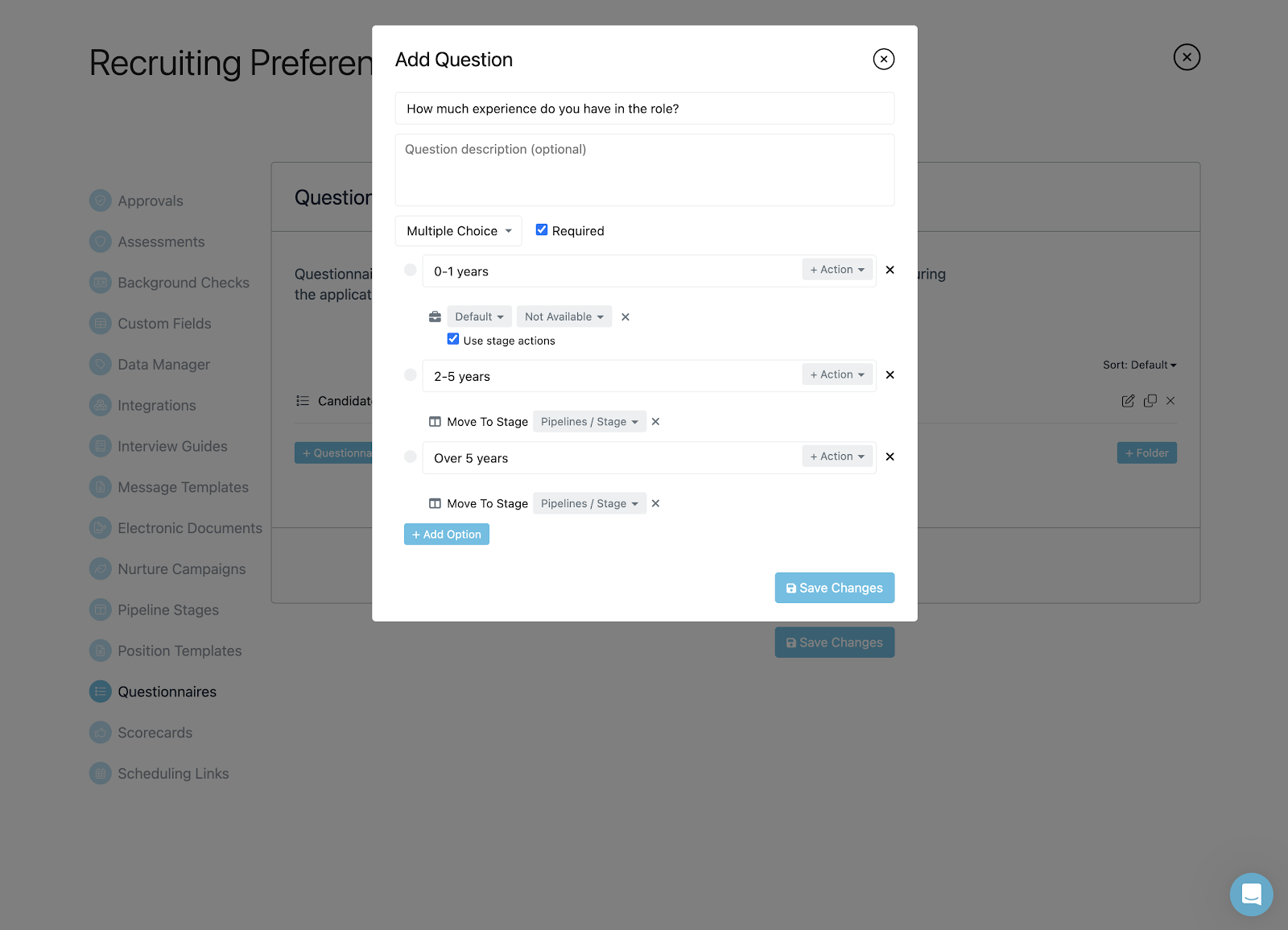Expand the Pipelines / Stage dropdown for 2-5 years

point(588,421)
